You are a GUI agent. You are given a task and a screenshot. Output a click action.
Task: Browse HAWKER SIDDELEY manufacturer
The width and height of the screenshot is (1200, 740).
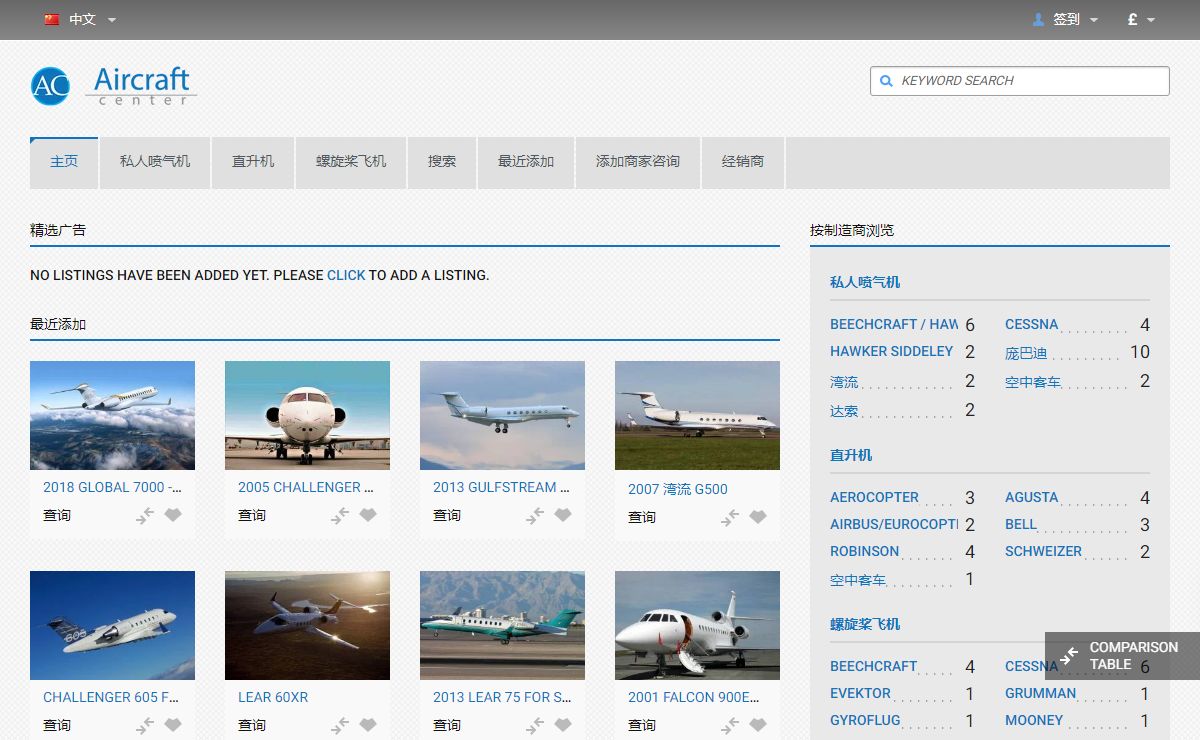click(892, 352)
